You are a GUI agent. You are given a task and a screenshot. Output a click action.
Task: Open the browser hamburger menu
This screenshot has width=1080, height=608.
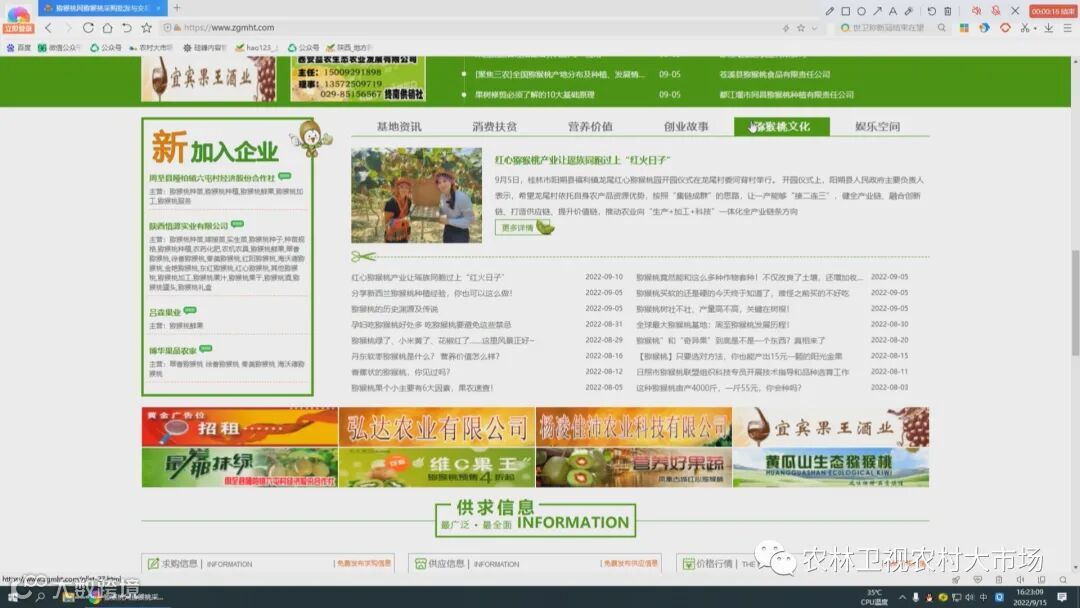coord(1067,28)
